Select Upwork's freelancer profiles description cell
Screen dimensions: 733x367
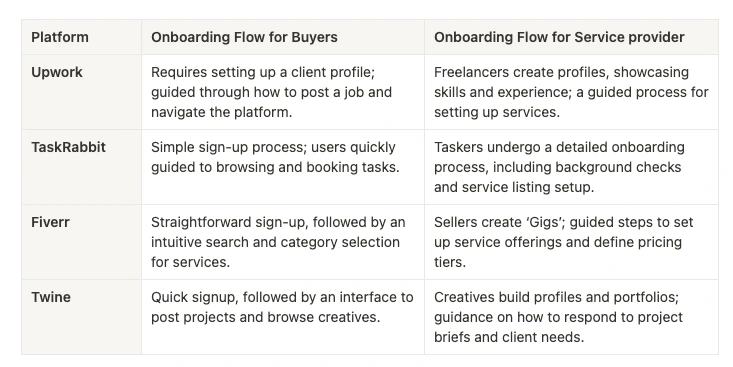coord(571,92)
